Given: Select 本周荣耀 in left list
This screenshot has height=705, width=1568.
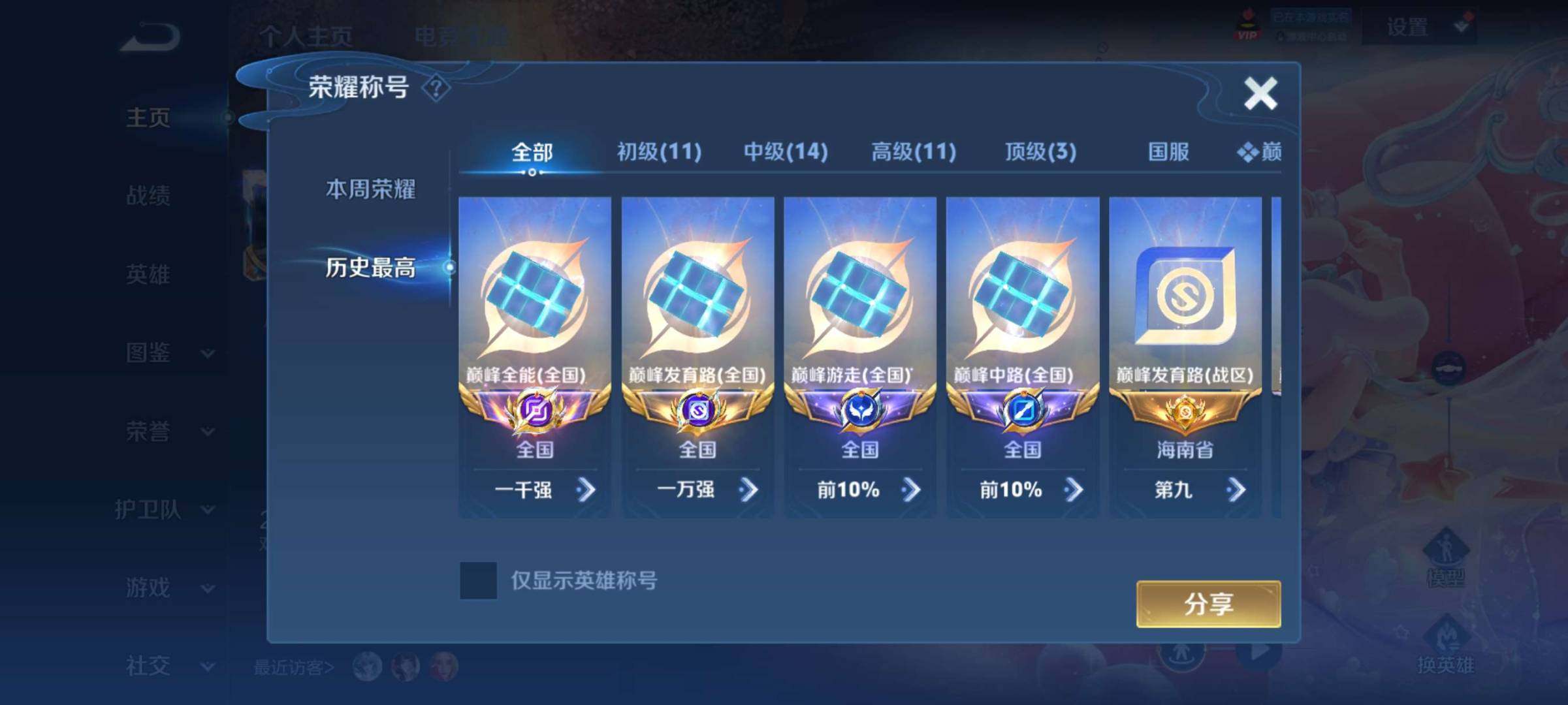Looking at the screenshot, I should pos(370,189).
